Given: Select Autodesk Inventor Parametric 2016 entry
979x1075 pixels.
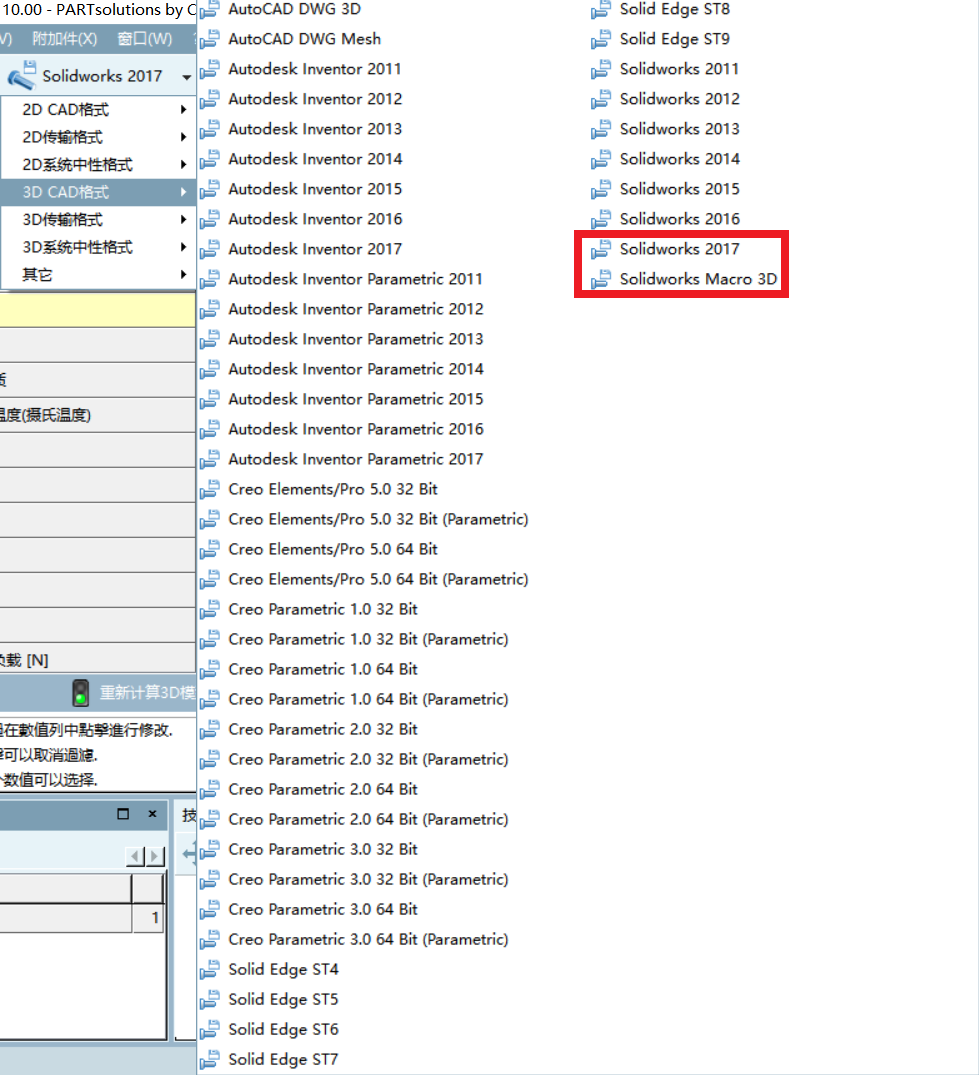Looking at the screenshot, I should [355, 429].
